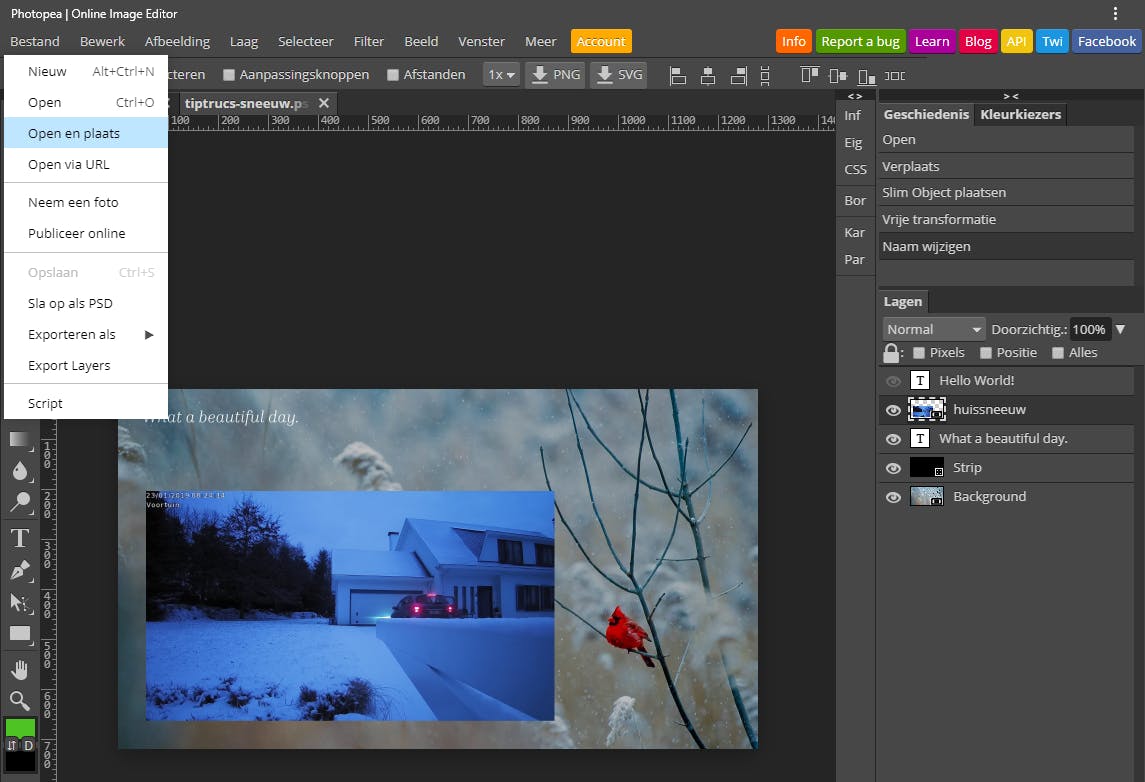Open the Normal blend mode dropdown
This screenshot has height=782, width=1145.
[934, 329]
